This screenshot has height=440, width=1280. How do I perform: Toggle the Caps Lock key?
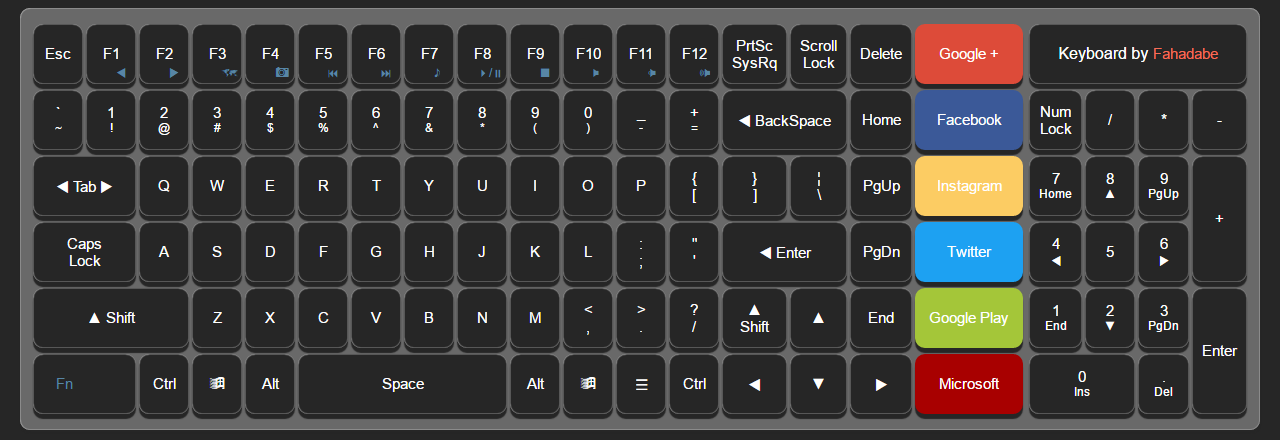pyautogui.click(x=84, y=252)
